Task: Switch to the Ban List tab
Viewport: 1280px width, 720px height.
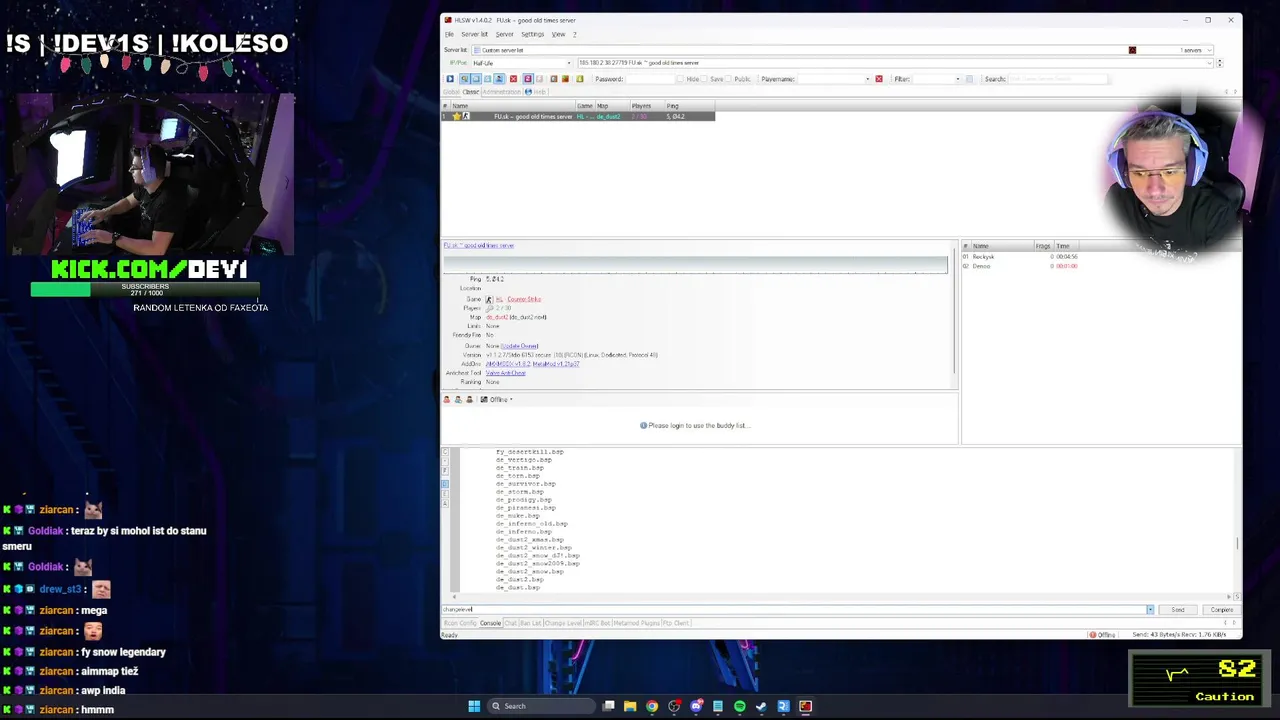Action: tap(531, 623)
